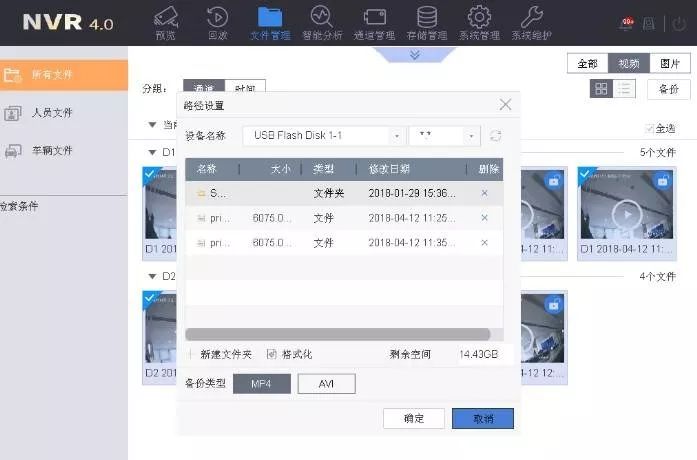Viewport: 697px width, 460px height.
Task: Collapse the D2 channel group
Action: 152,276
